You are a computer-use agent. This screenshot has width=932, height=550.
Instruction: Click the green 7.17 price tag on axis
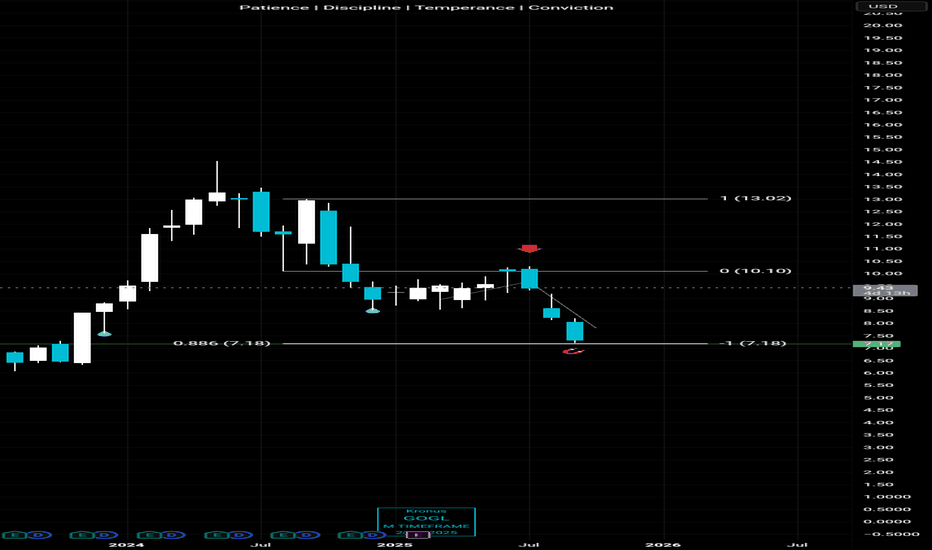tap(876, 344)
